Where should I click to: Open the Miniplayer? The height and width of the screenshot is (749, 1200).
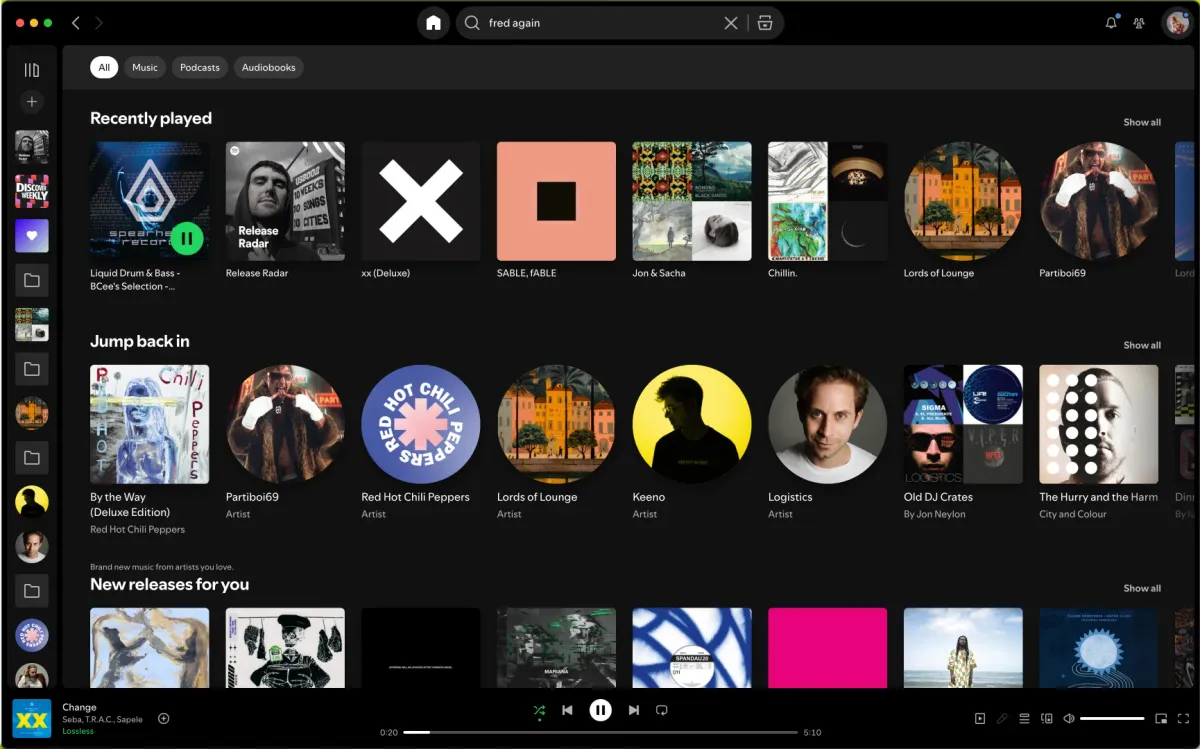pyautogui.click(x=1161, y=718)
